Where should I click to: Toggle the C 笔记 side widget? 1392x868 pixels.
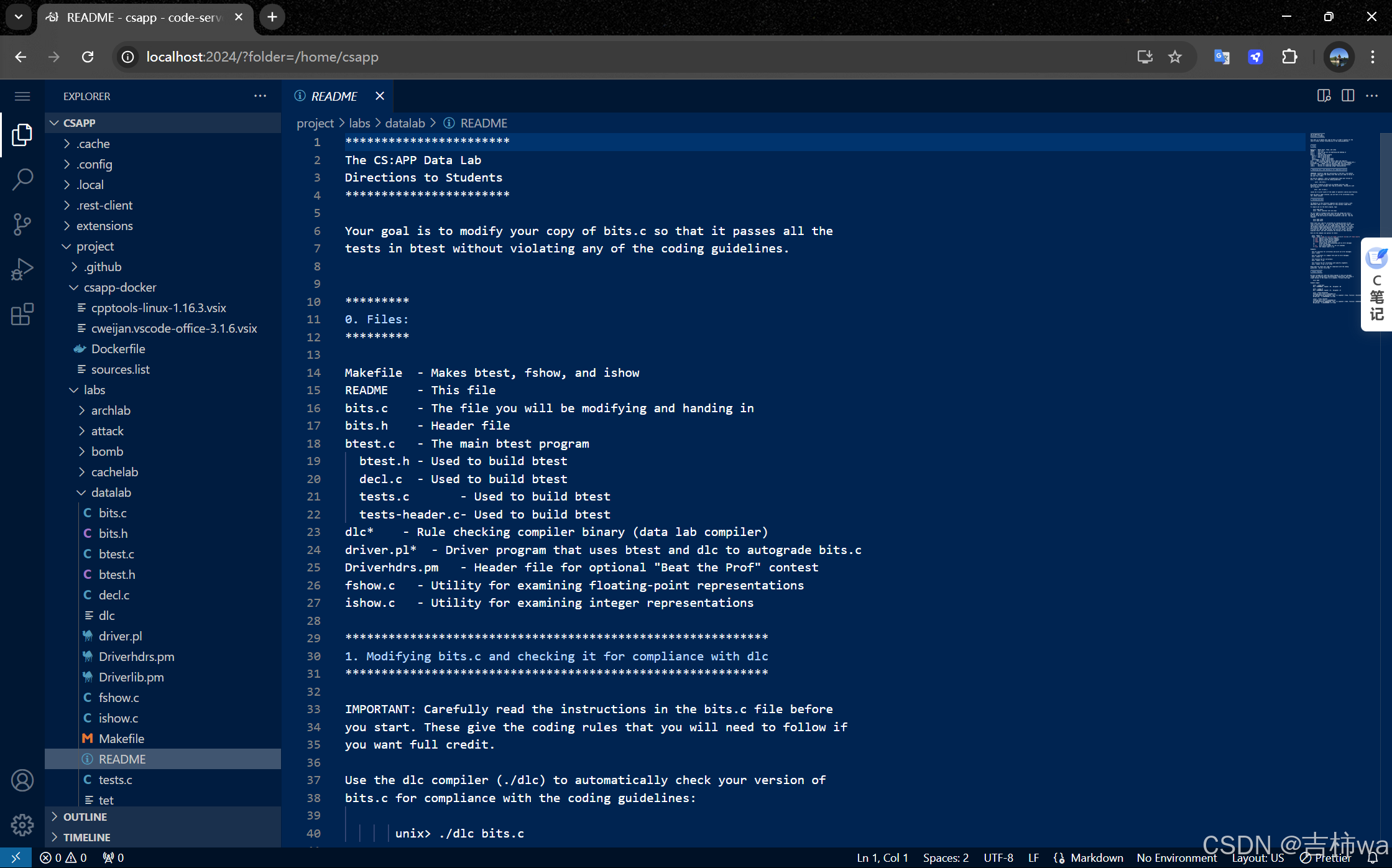[1376, 284]
